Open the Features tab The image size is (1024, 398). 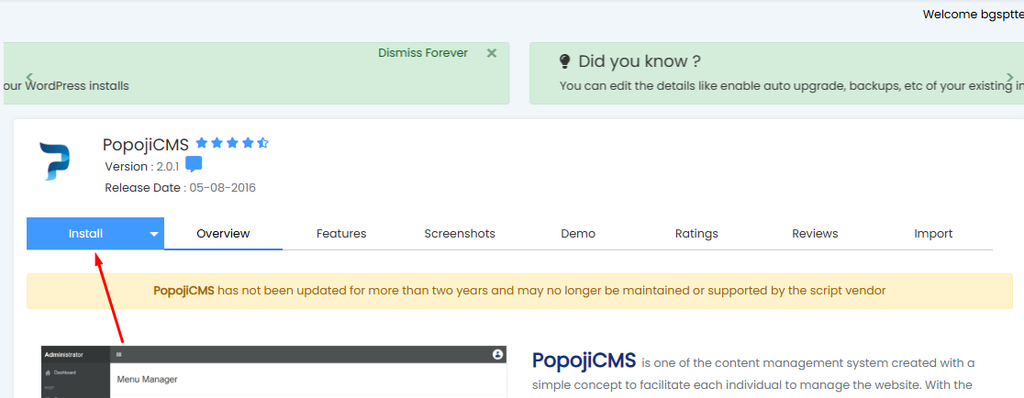(341, 233)
